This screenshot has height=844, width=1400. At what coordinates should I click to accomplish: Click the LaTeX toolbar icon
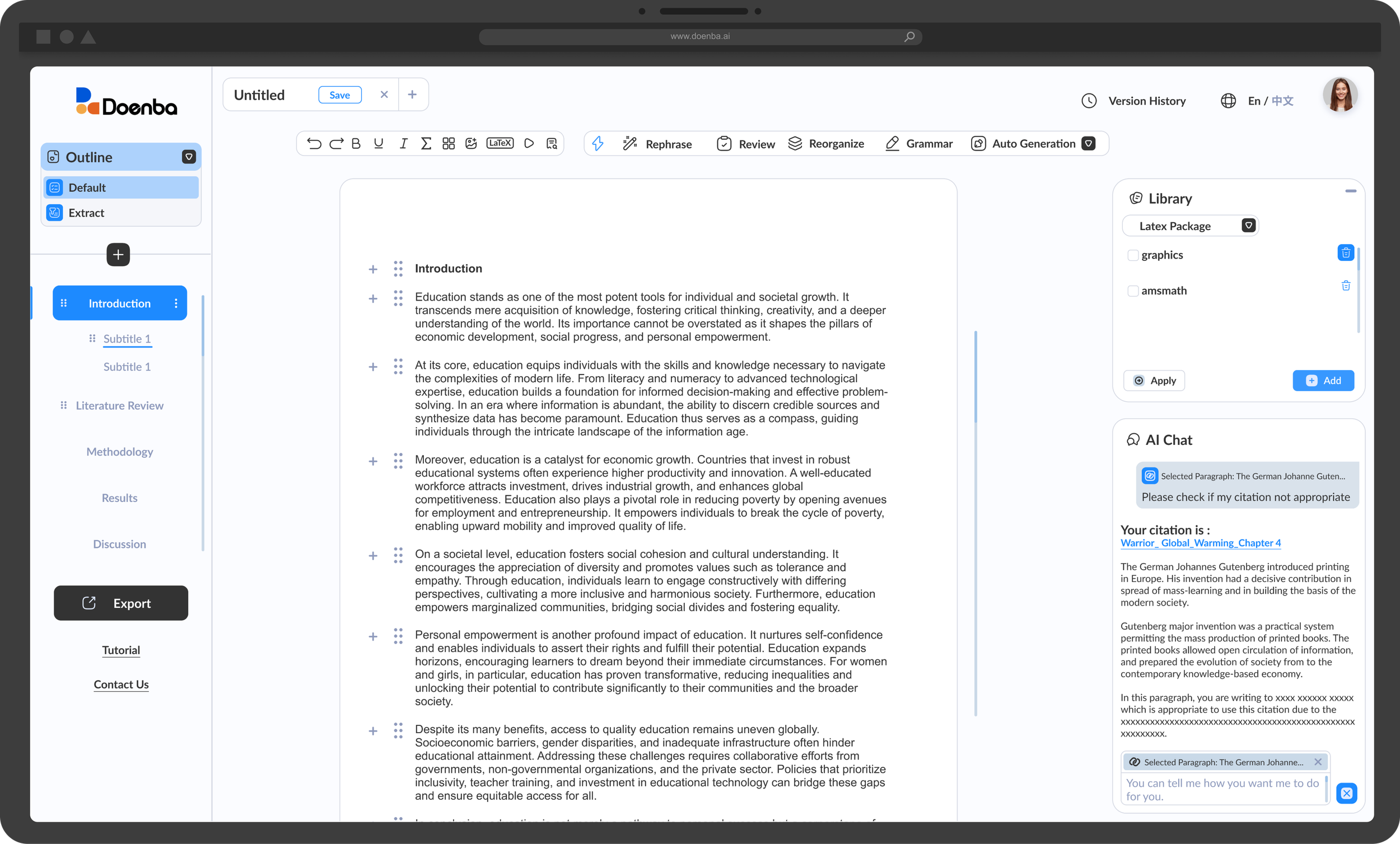coord(500,143)
